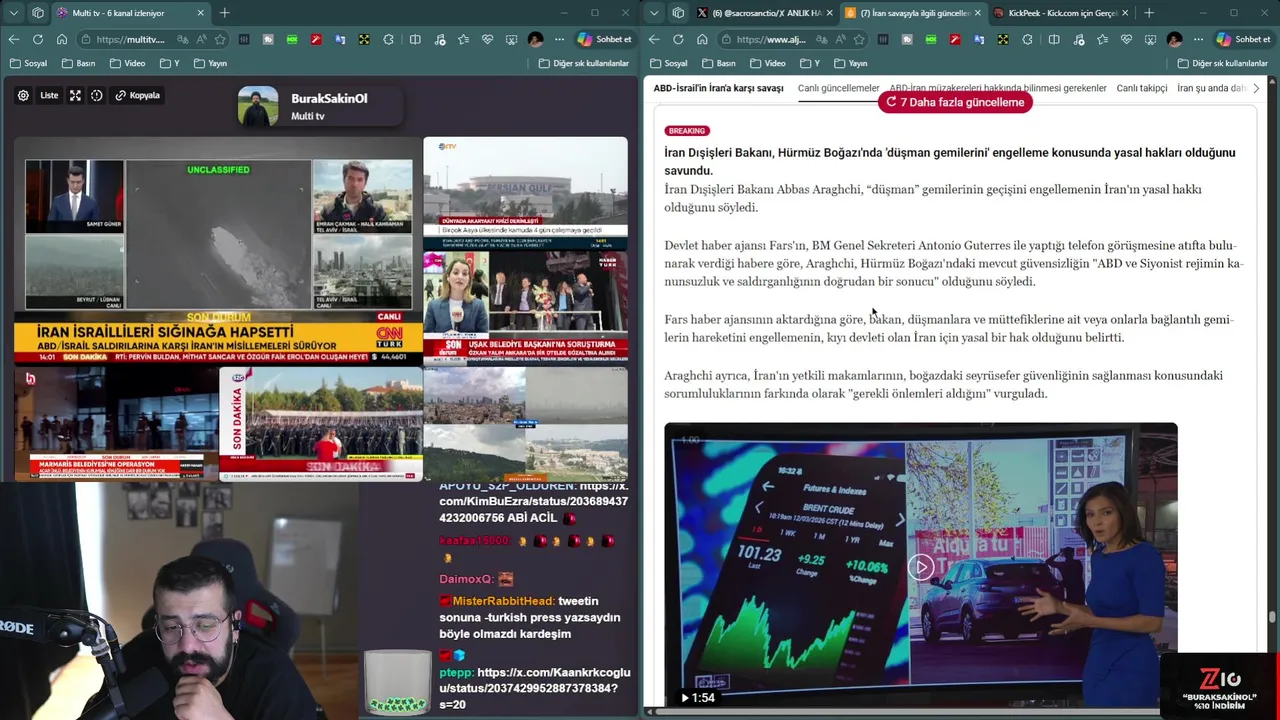The image size is (1280, 720).
Task: Translate page icon in left address bar
Action: click(183, 39)
